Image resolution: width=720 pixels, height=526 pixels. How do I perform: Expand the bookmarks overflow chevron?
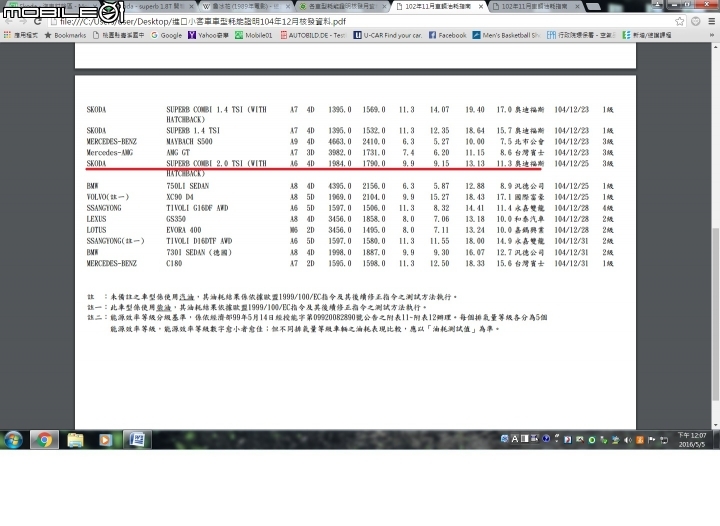click(x=711, y=35)
